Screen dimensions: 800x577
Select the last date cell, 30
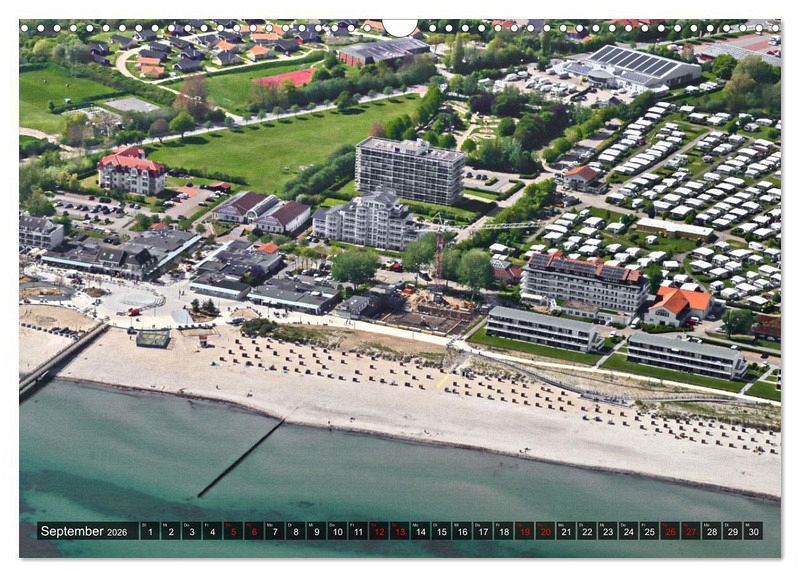click(754, 531)
